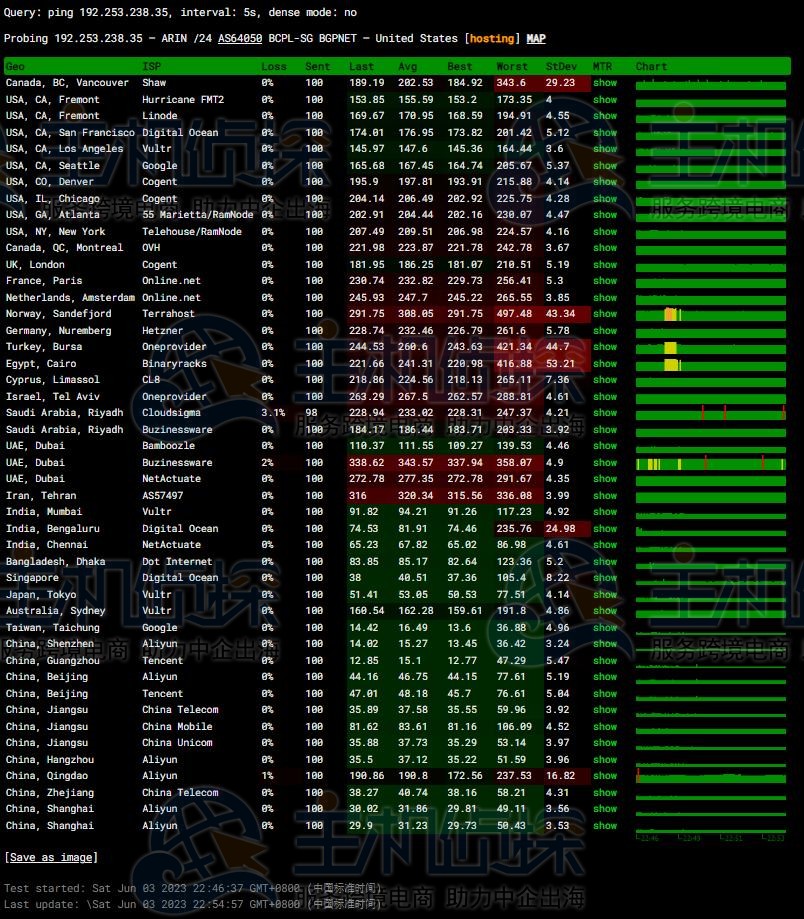Show MTR for Denver Cogent row
This screenshot has width=804, height=919.
(x=605, y=182)
